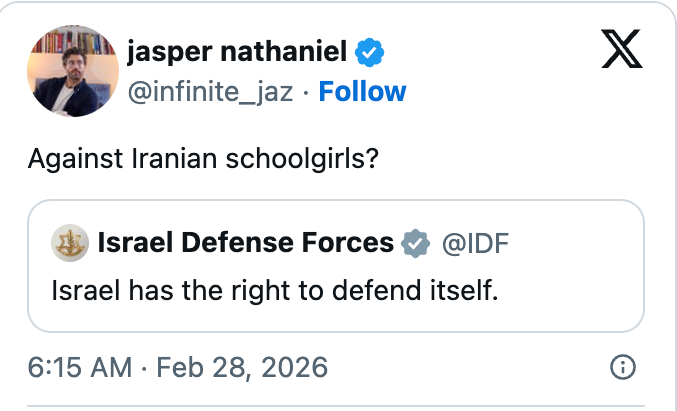Click the tweet text 'Against Iranian schoolgirls?'

[x=202, y=160]
